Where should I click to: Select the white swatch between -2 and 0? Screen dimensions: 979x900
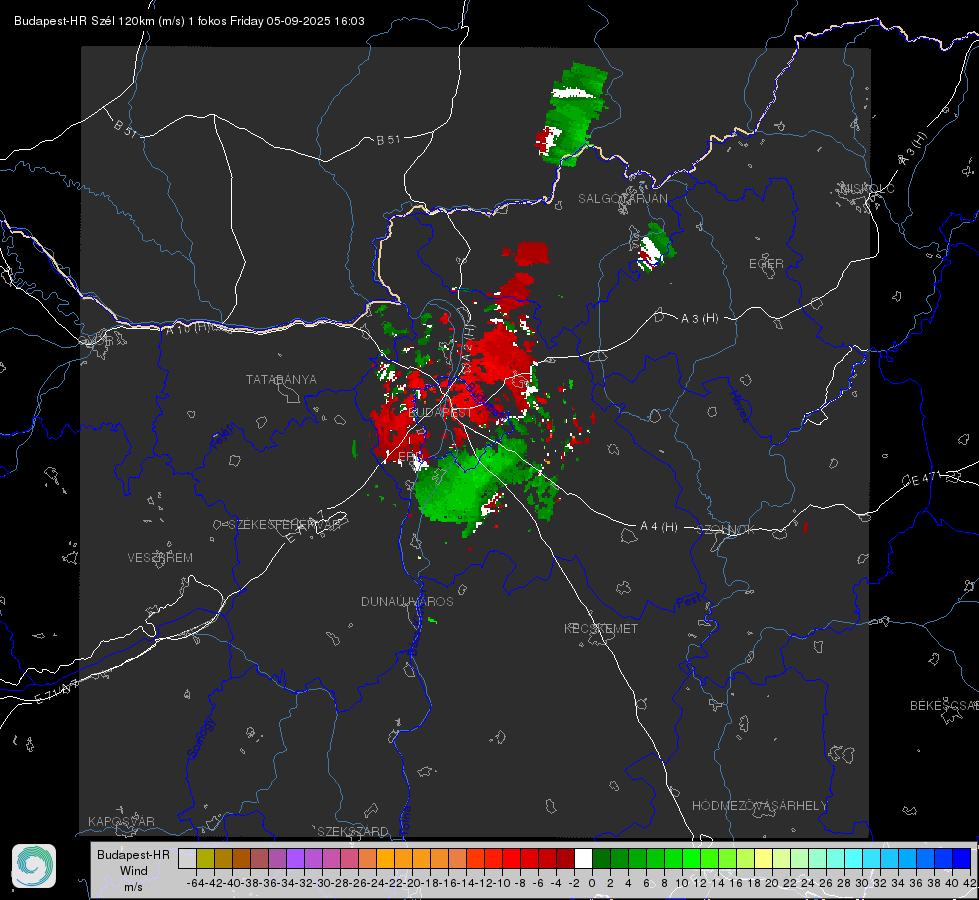[x=584, y=858]
